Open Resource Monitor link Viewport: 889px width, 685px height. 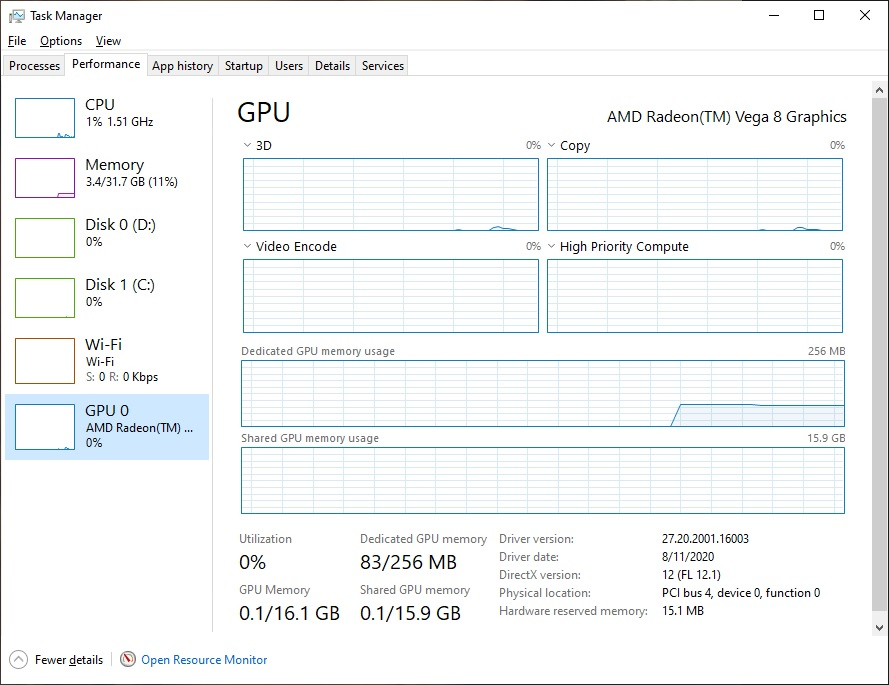point(204,660)
